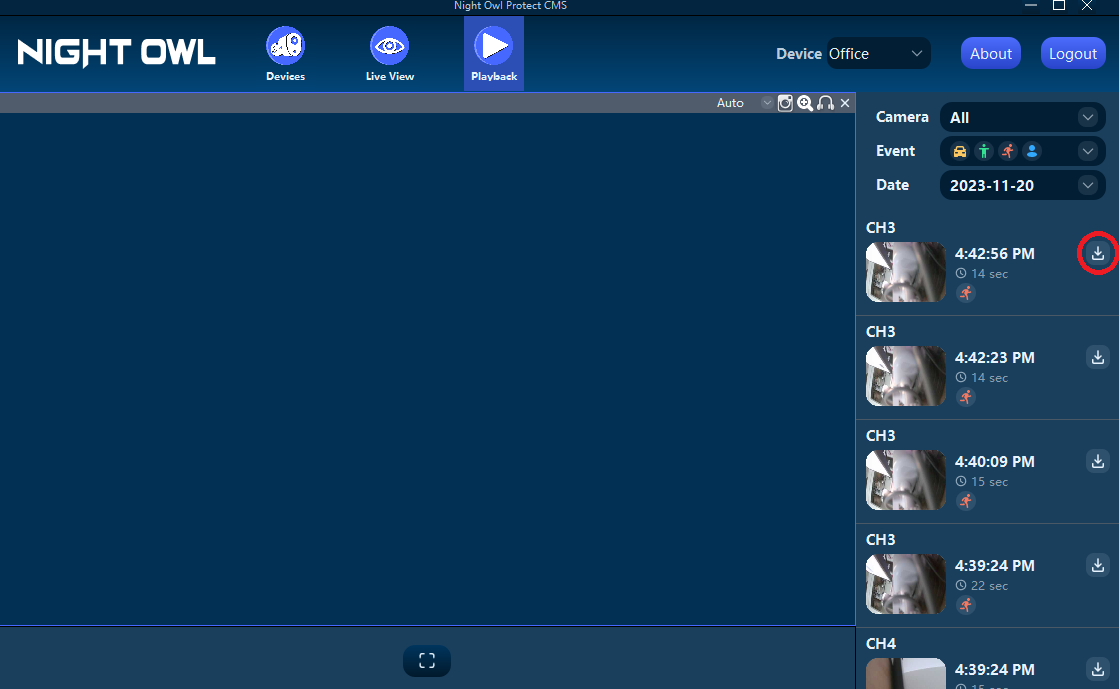Select the vehicle event filter icon

coord(959,151)
